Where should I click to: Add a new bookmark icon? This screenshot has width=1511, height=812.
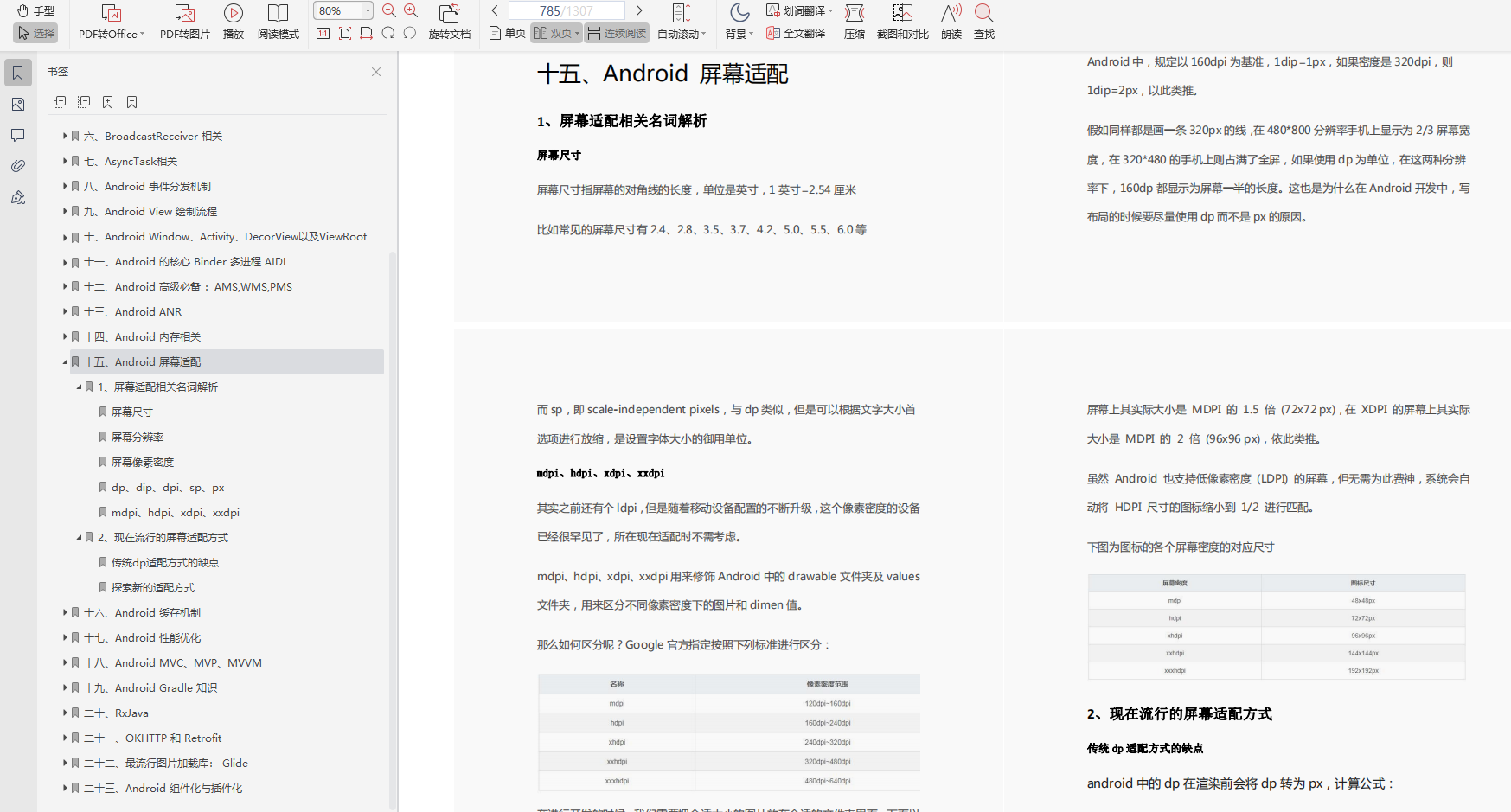[108, 102]
